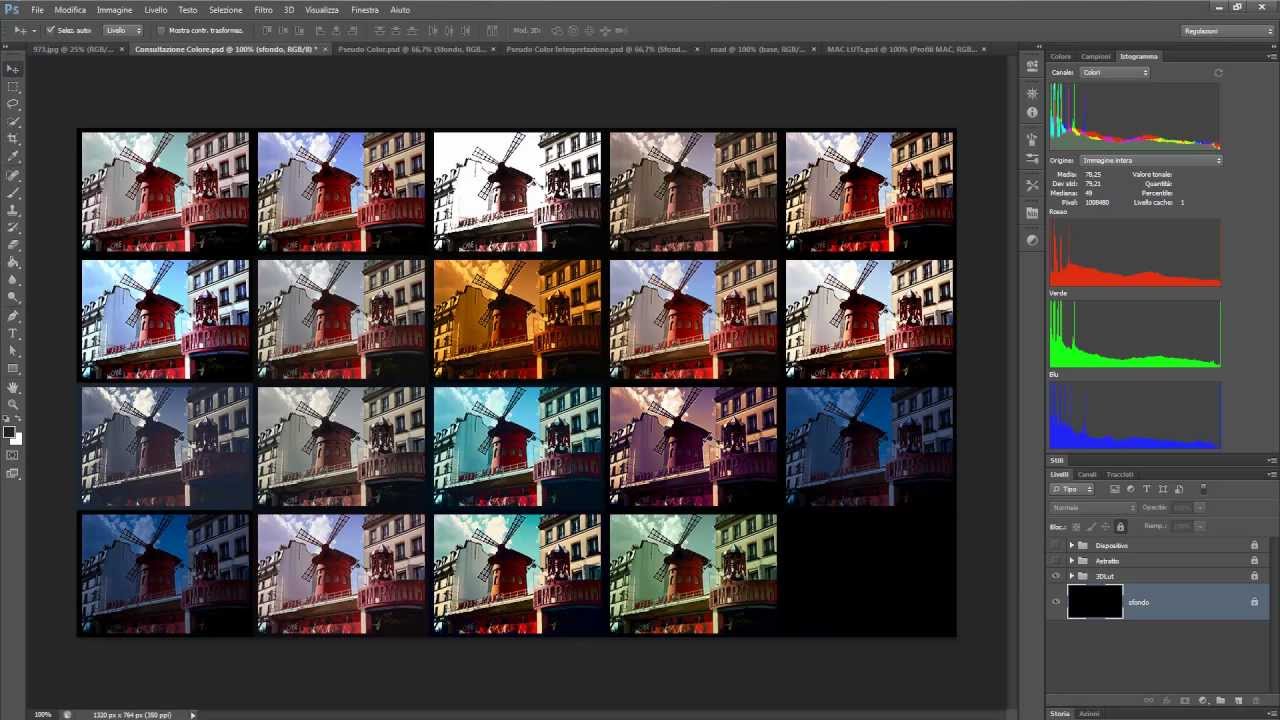The image size is (1280, 720).
Task: Open the Immagine menu
Action: click(115, 10)
